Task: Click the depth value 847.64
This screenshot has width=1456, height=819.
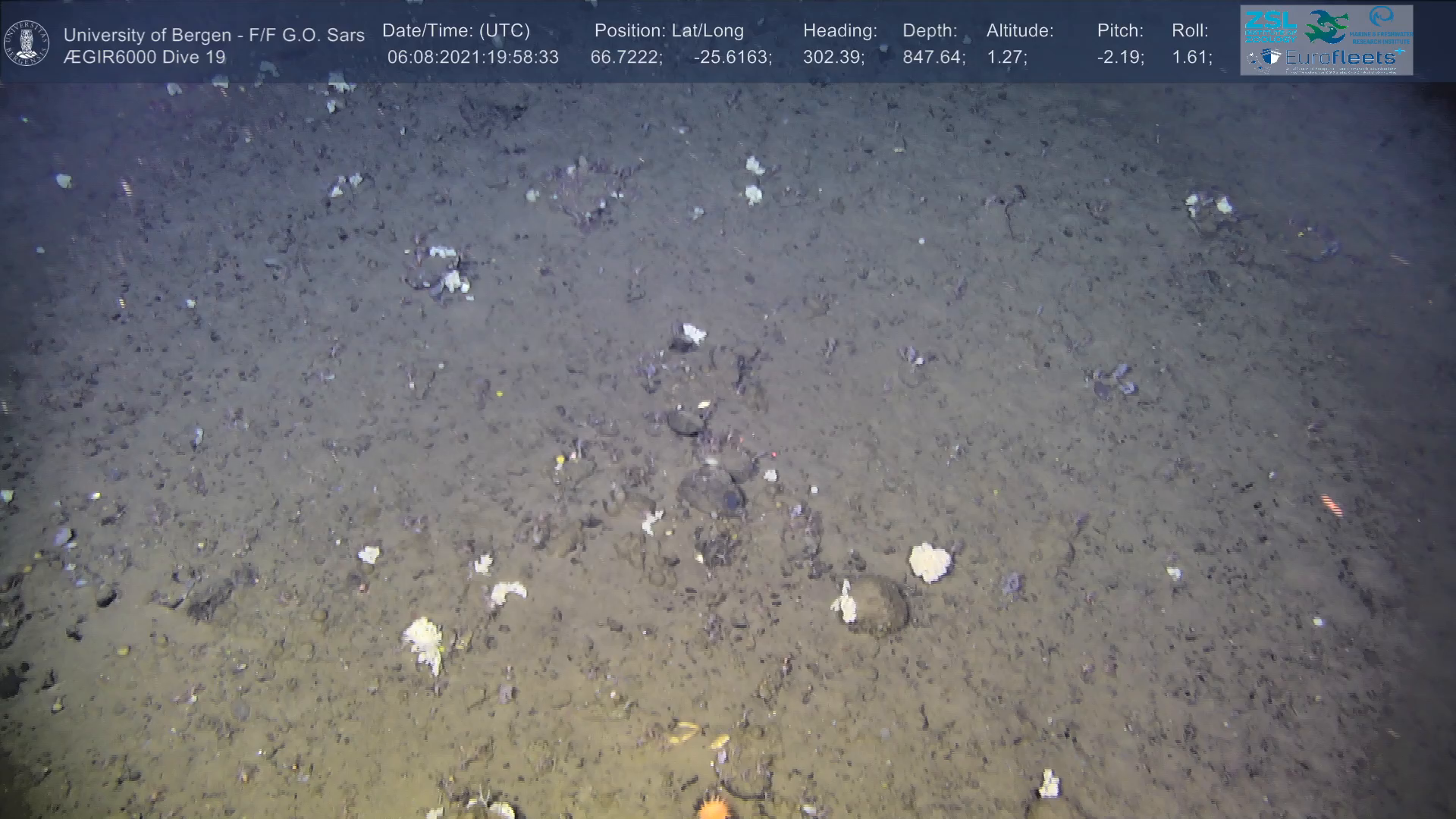Action: pyautogui.click(x=933, y=58)
